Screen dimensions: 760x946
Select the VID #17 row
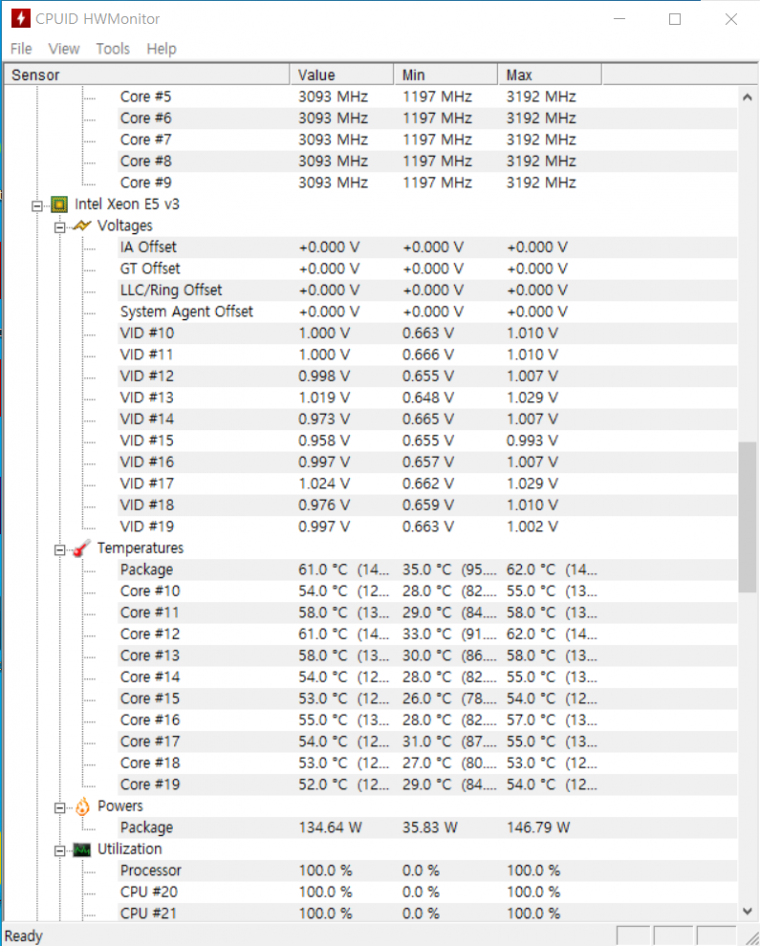click(x=427, y=484)
